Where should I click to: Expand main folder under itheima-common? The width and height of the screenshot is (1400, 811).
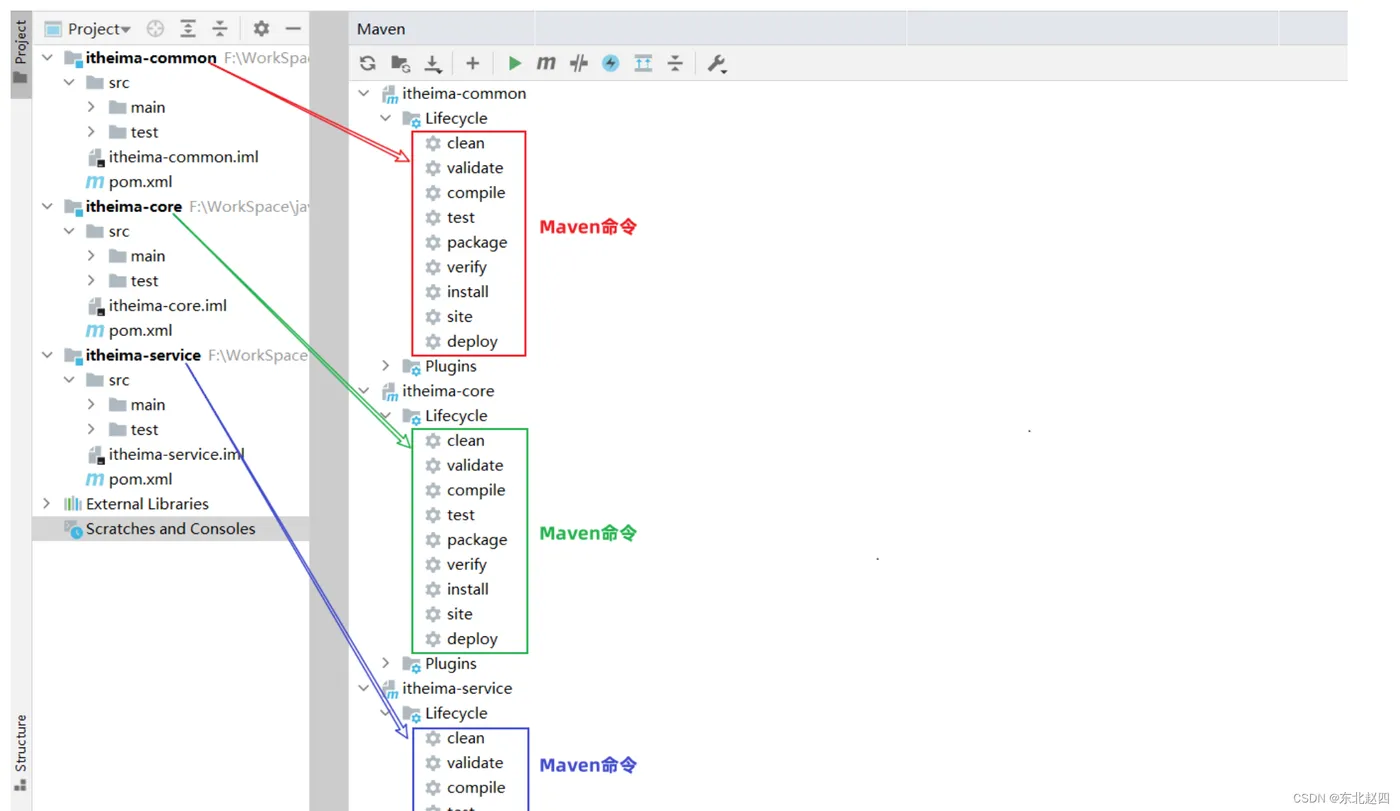91,107
